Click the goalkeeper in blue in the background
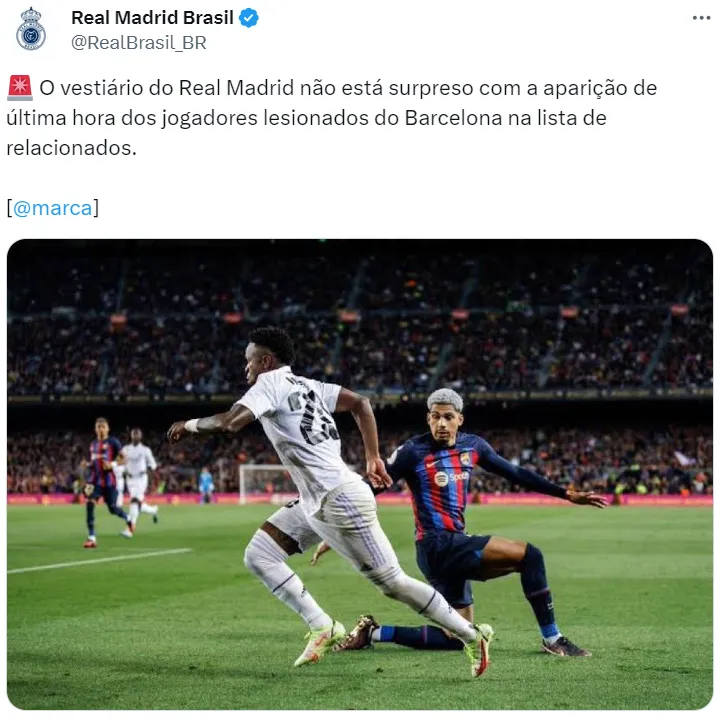 pyautogui.click(x=206, y=485)
